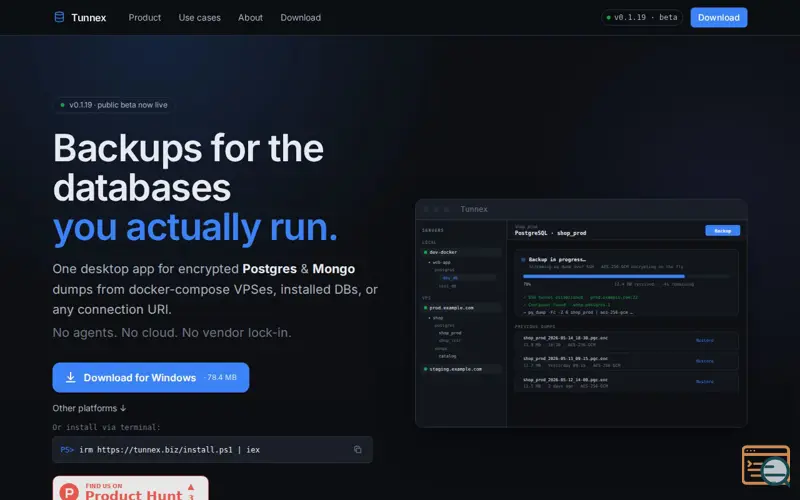Expand the Other platforms link

(89, 408)
